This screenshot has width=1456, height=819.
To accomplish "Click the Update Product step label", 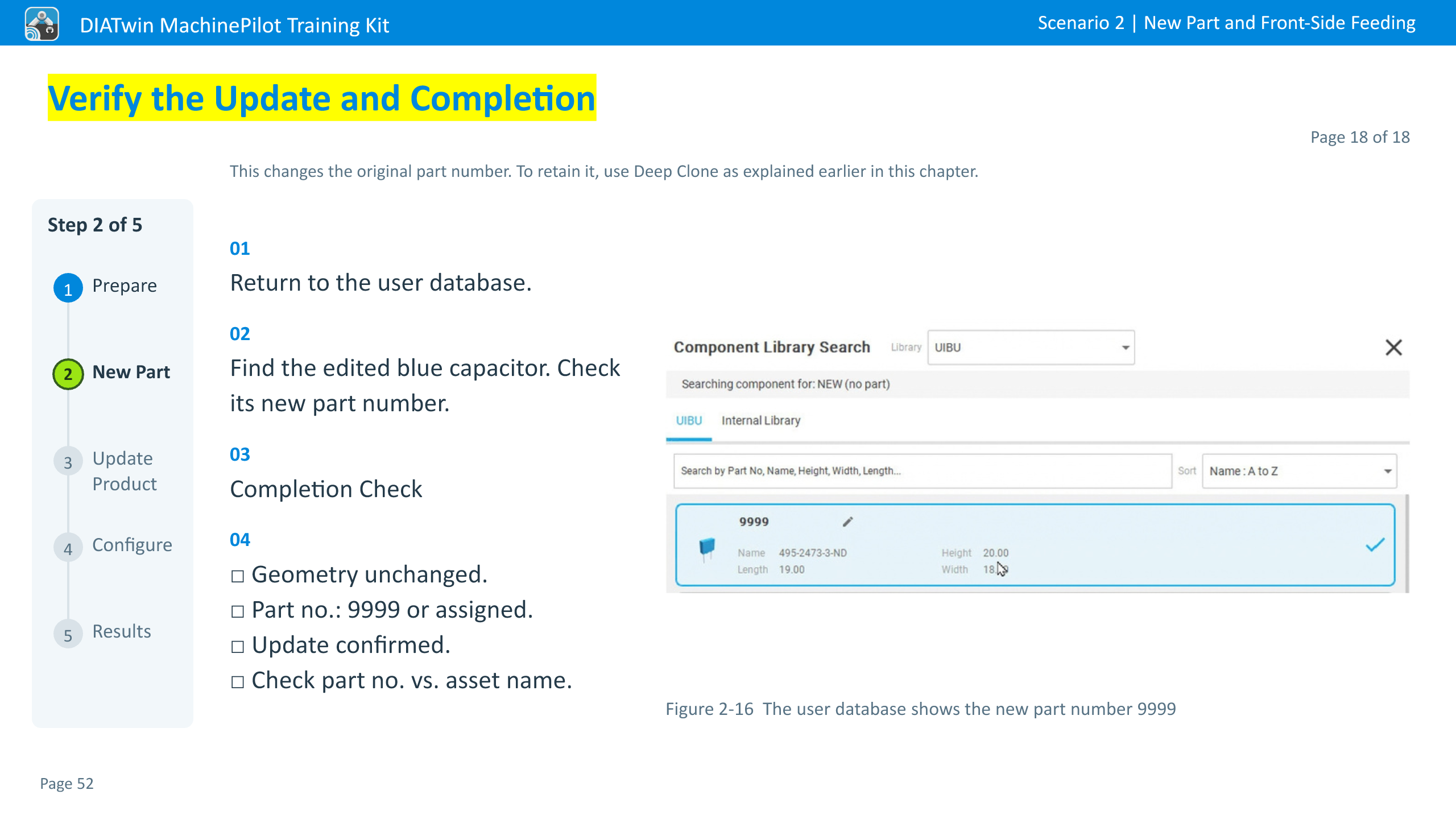I will tap(125, 471).
